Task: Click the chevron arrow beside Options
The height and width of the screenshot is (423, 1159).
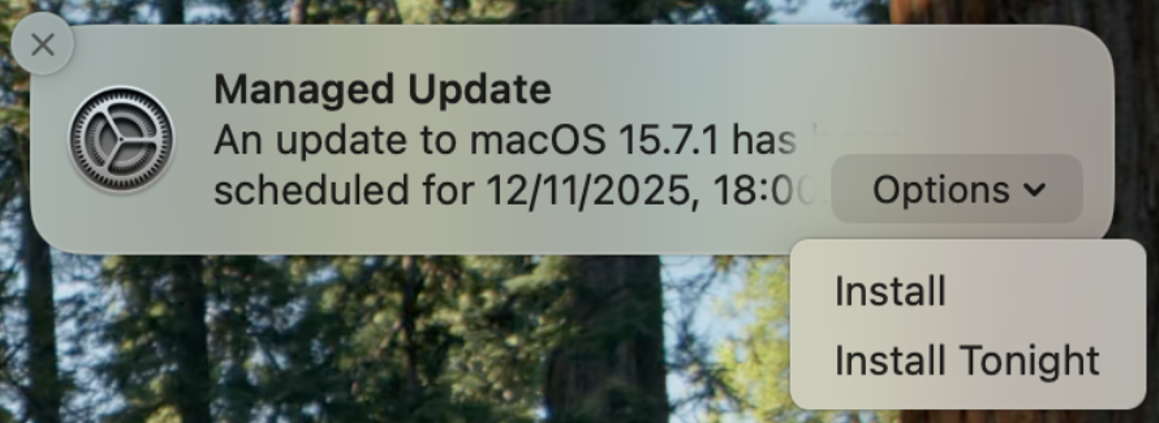Action: click(x=1035, y=189)
